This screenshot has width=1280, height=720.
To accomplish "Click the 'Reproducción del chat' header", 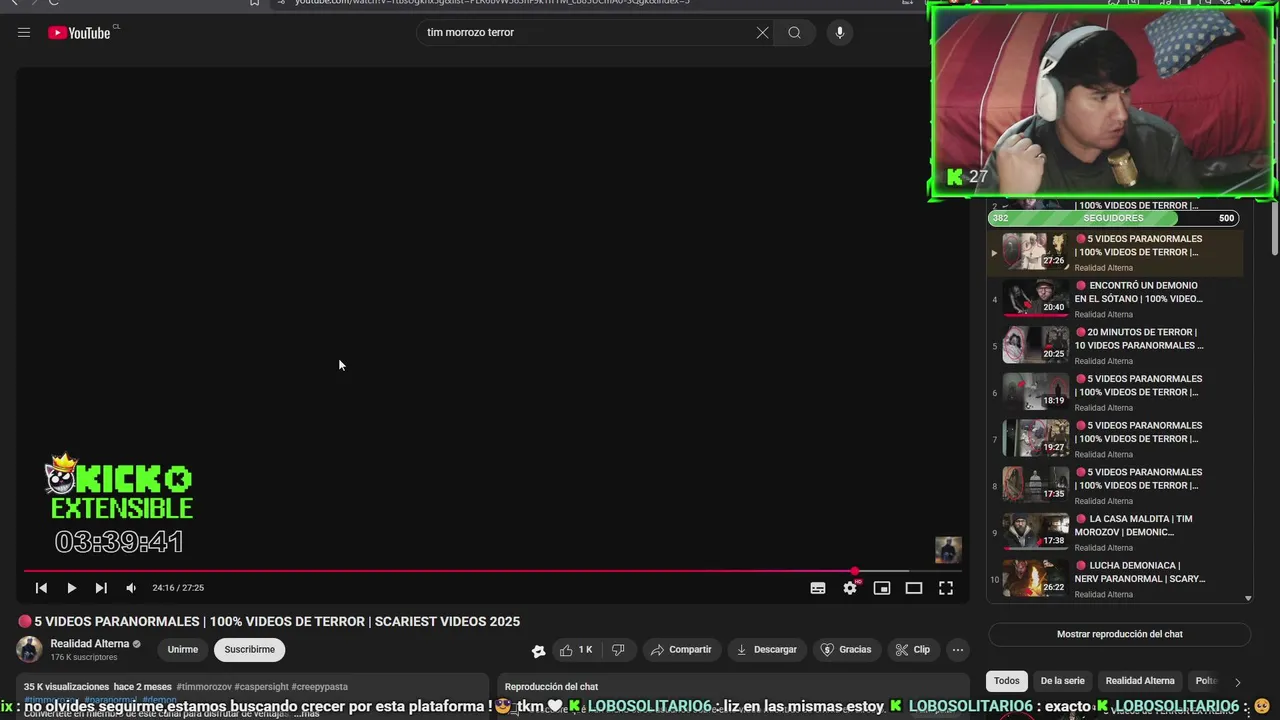I will pos(551,687).
